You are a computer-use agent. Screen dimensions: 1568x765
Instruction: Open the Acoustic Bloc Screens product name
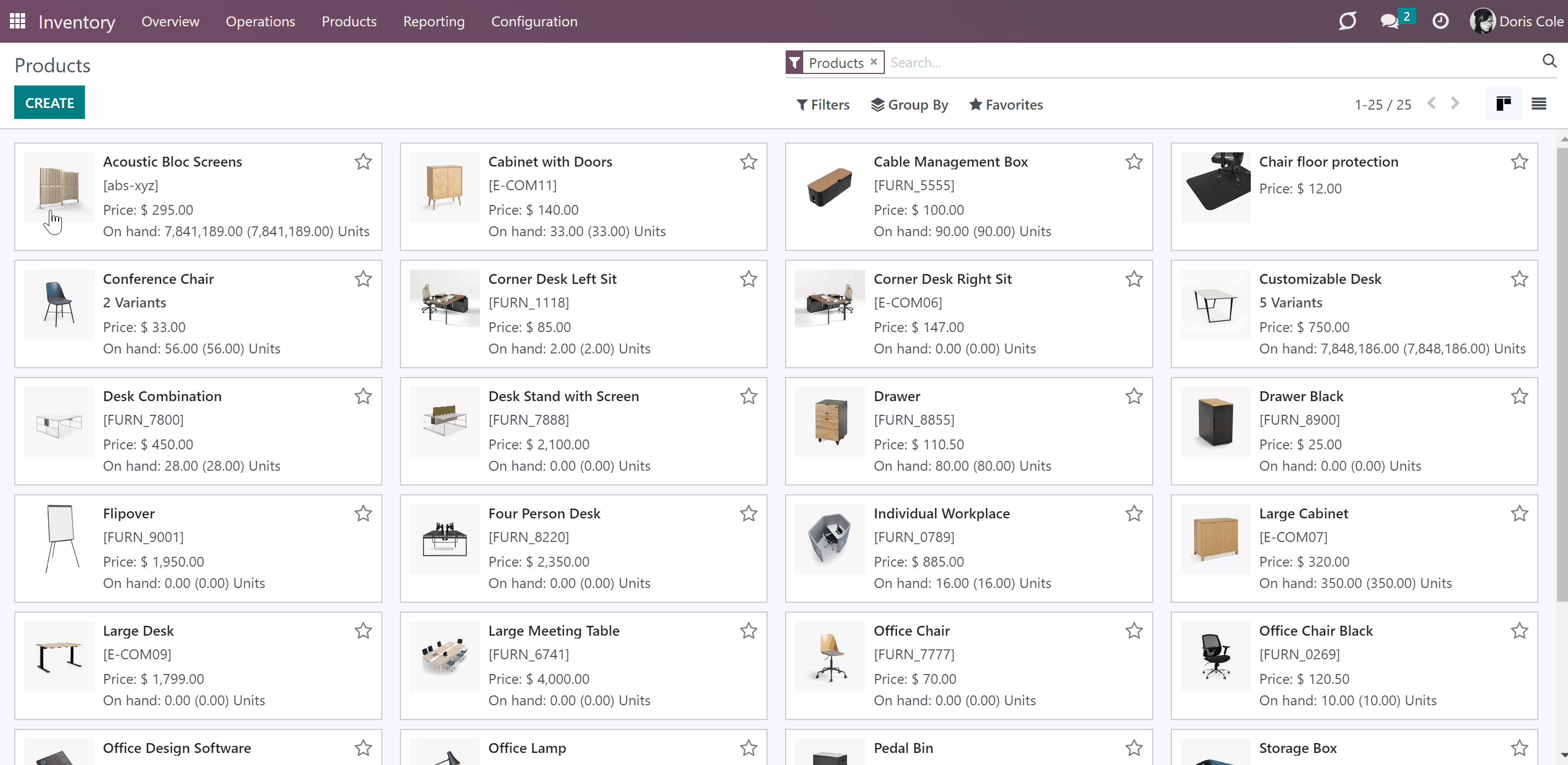(172, 162)
